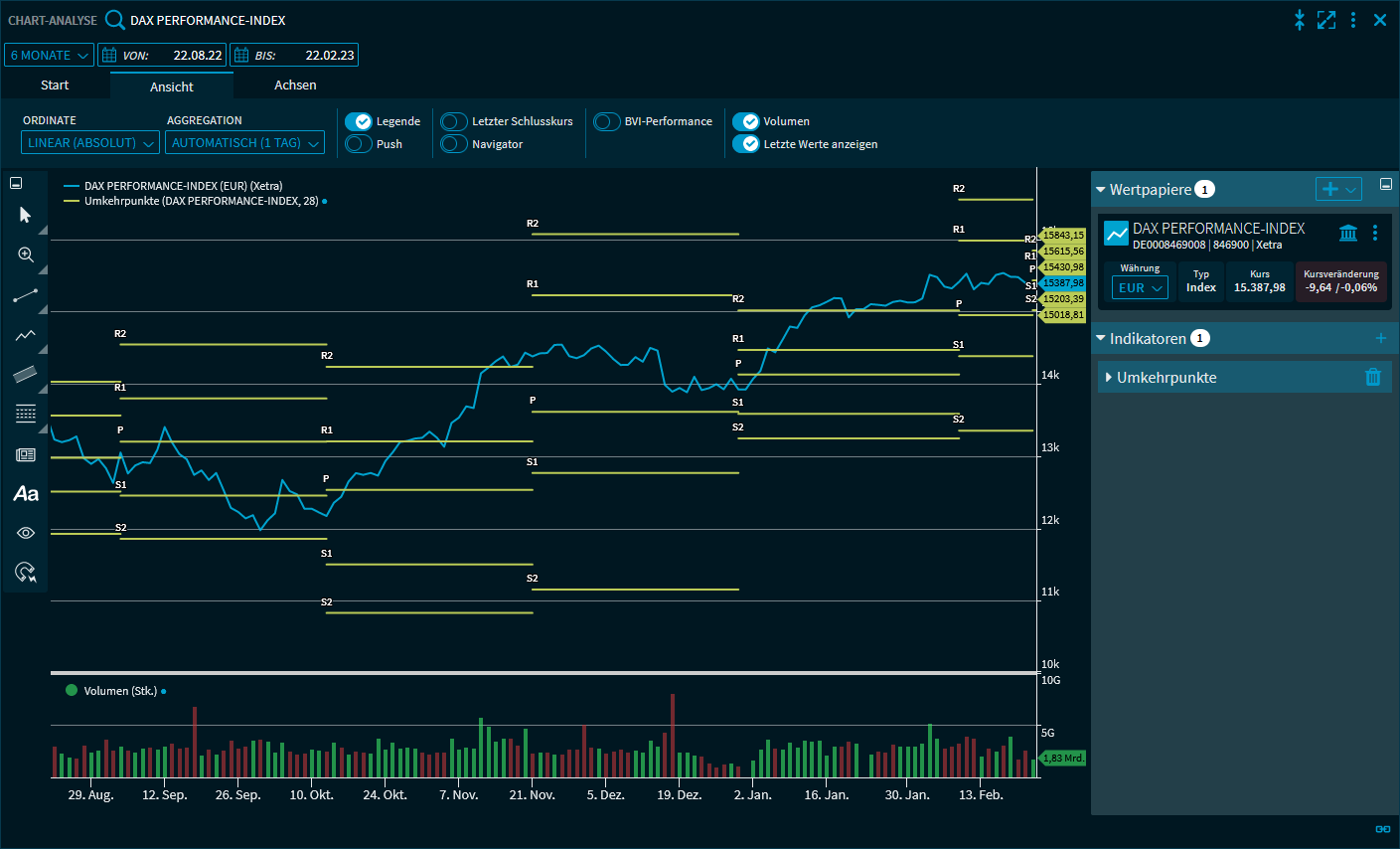Expand the Umkehrpunkte indicator entry
Screen dimensions: 1400x849
click(x=1109, y=378)
